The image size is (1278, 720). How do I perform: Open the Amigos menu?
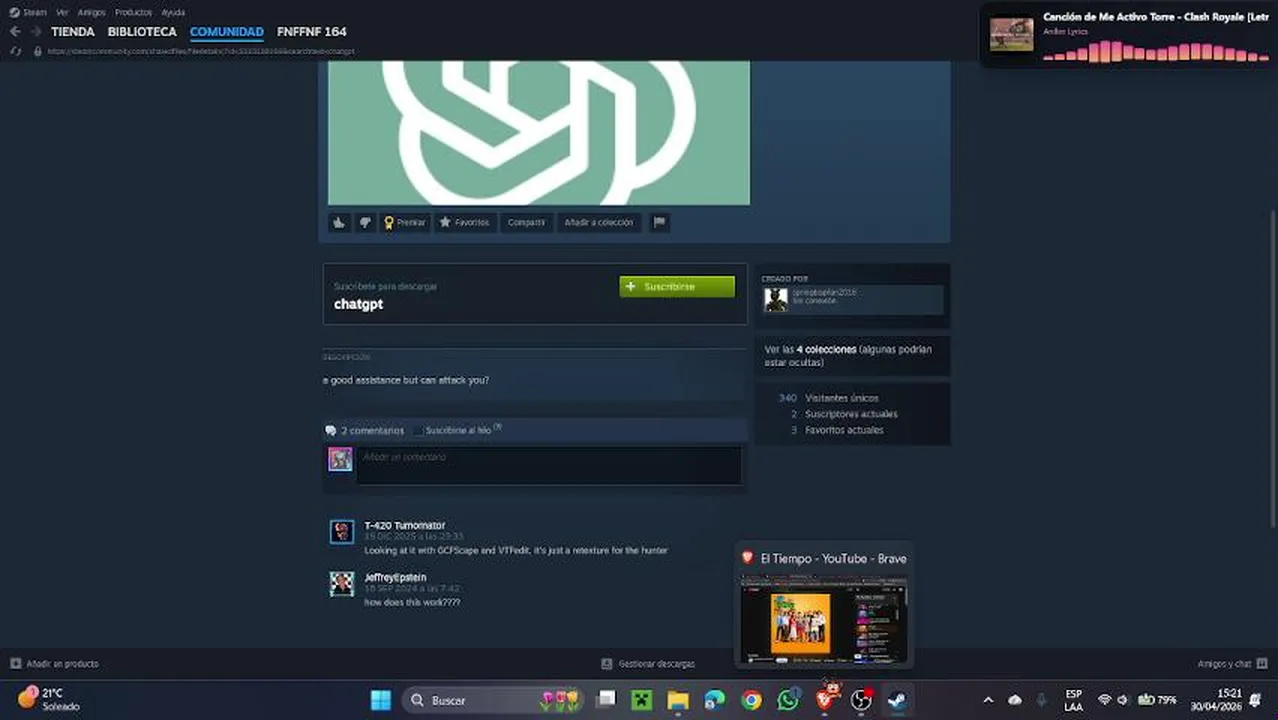point(91,12)
